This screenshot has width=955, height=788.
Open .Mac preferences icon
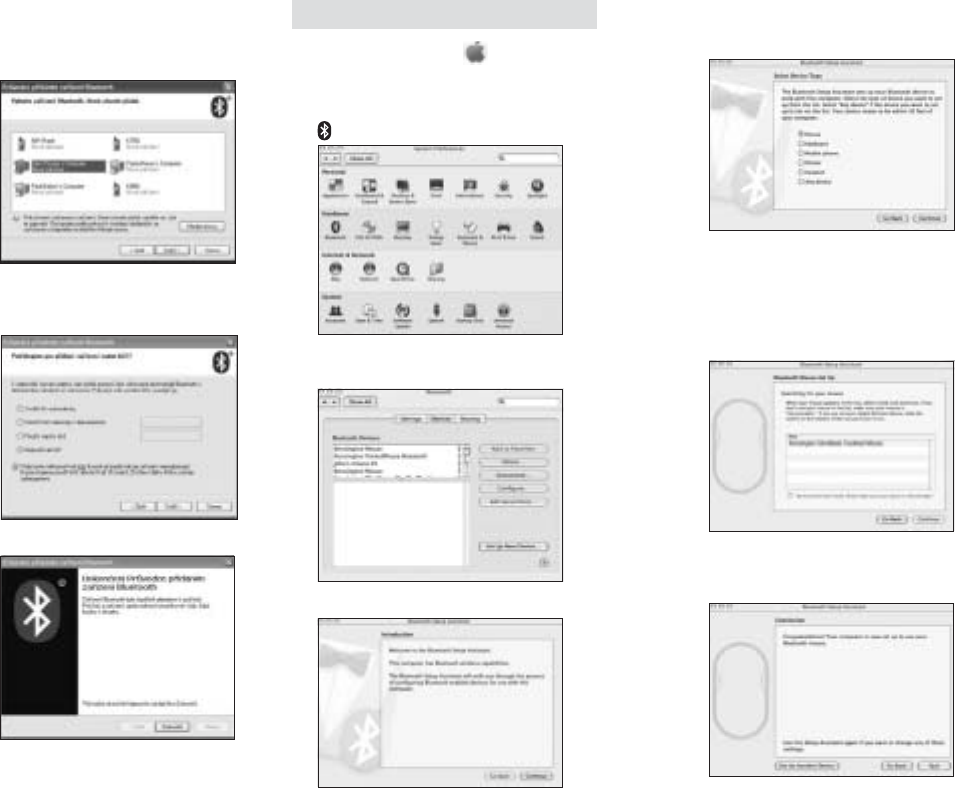click(x=336, y=271)
